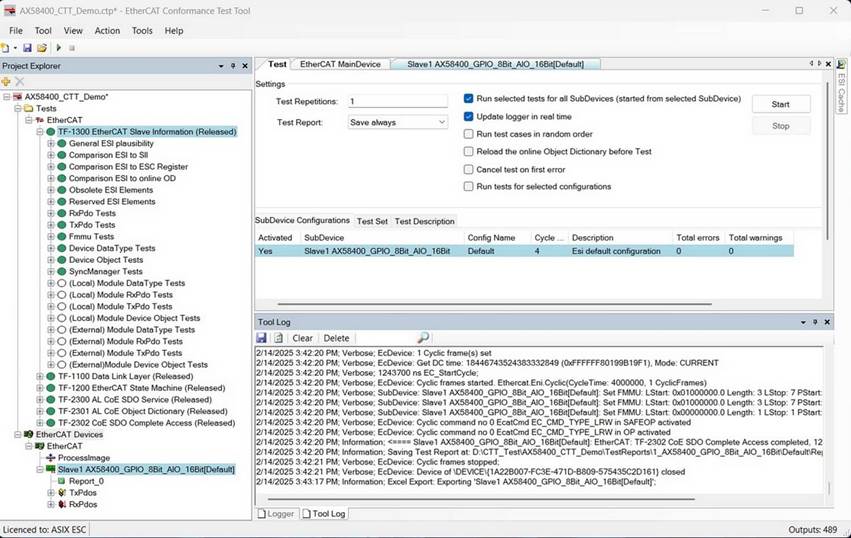
Task: Click the tab scroll left arrow
Action: (x=811, y=64)
